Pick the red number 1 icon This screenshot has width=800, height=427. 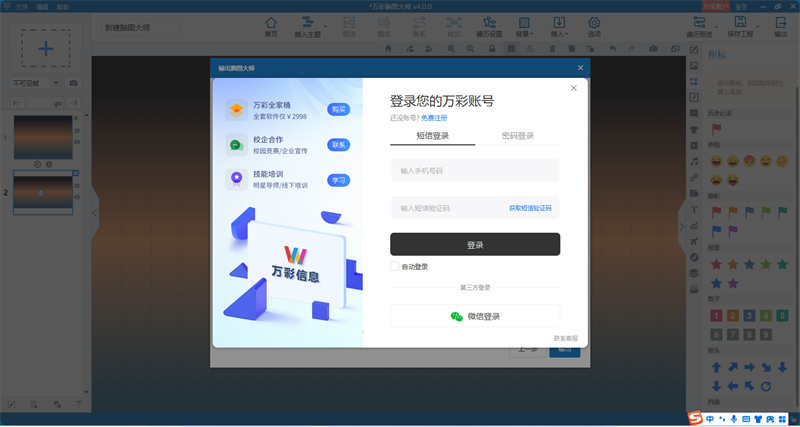pos(716,316)
